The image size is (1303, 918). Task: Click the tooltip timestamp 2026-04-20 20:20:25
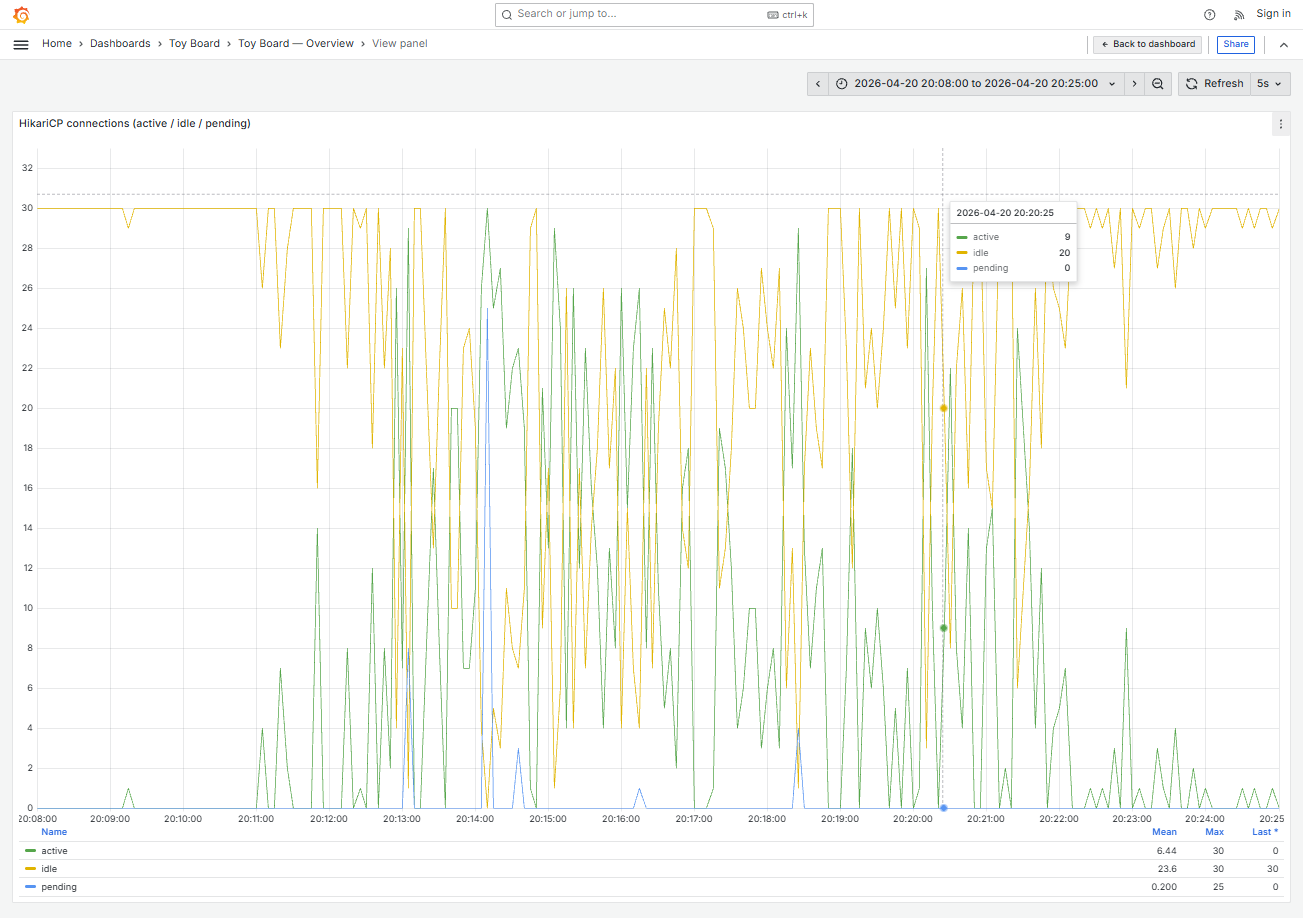[1005, 213]
